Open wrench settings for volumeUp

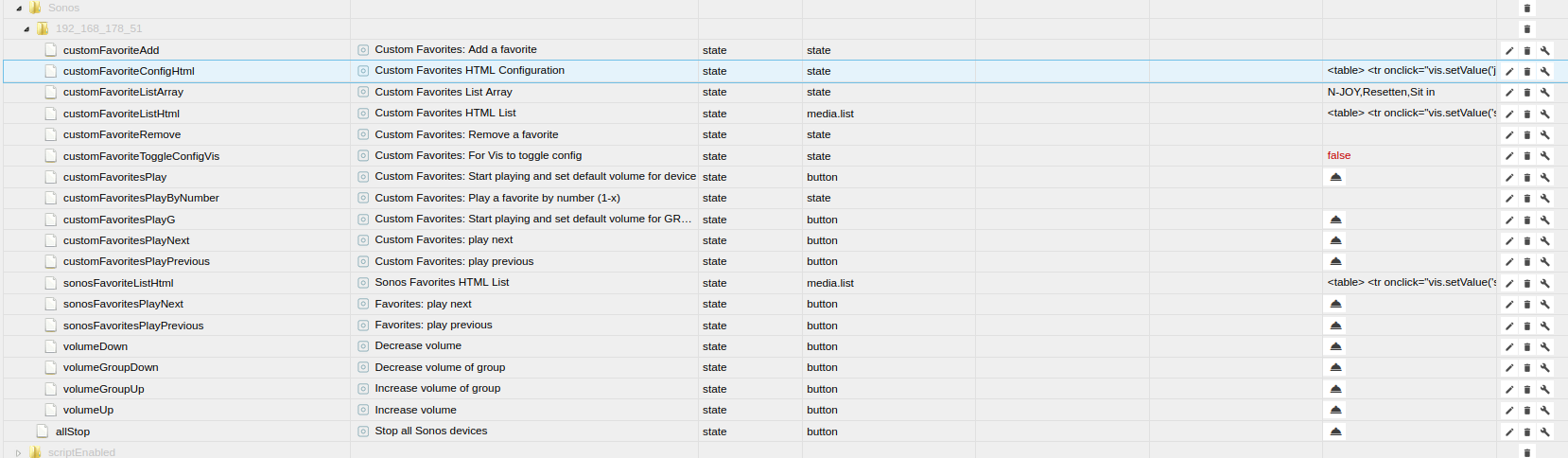(1544, 411)
